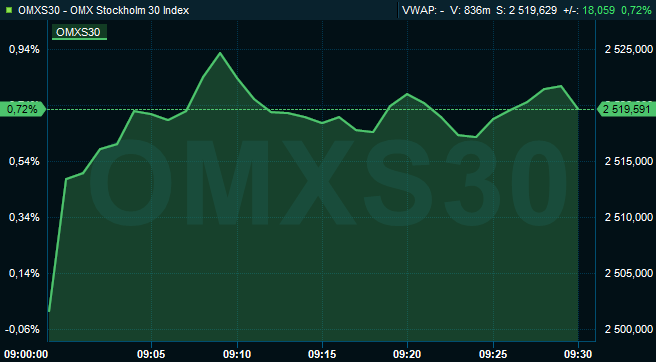Click the 09:15 time axis label

pyautogui.click(x=322, y=354)
